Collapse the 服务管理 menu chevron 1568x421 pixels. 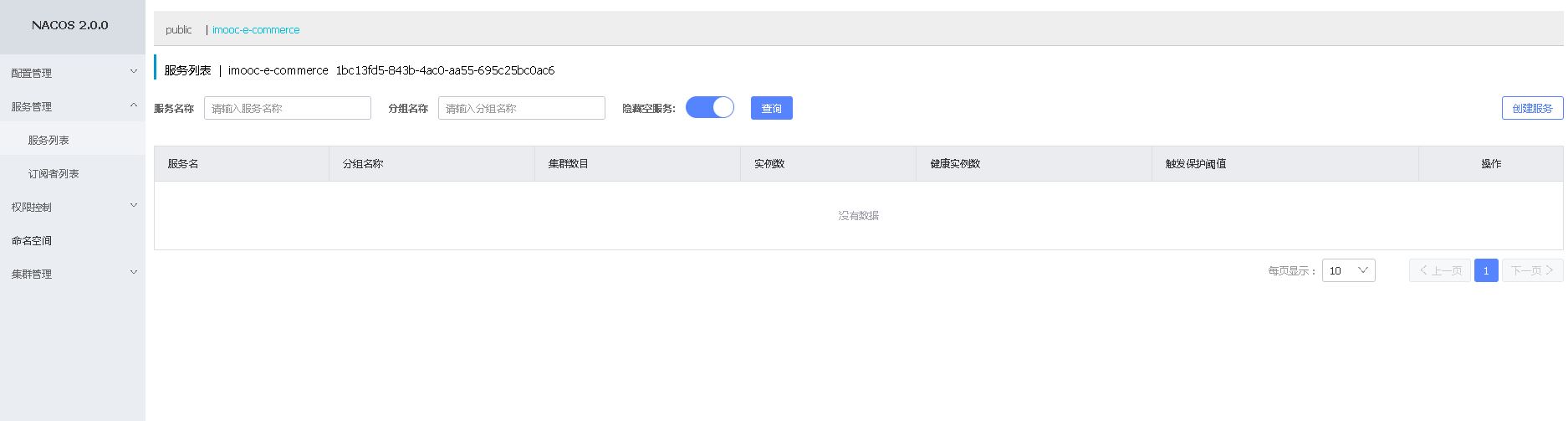pyautogui.click(x=133, y=105)
